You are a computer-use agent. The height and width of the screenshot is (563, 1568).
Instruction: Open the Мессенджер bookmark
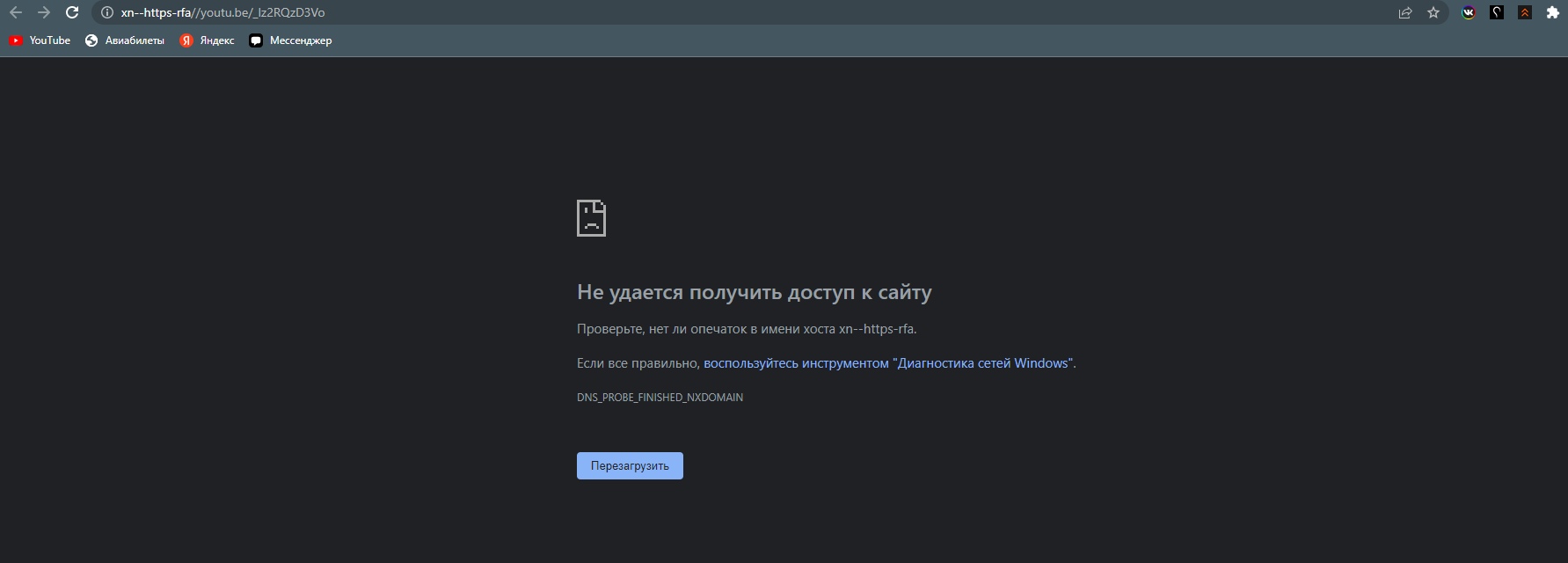pos(290,40)
